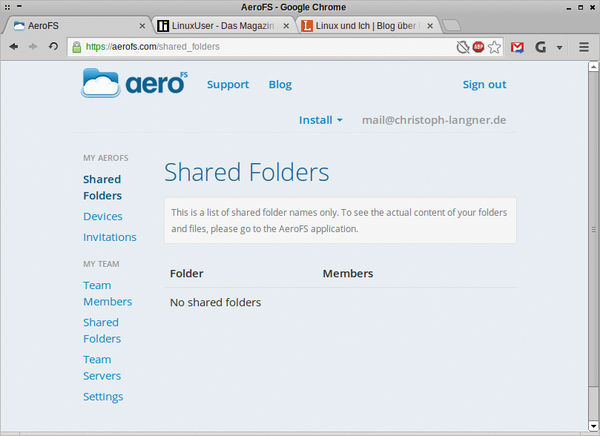Click the Sign out link
This screenshot has height=436, width=600.
point(484,85)
